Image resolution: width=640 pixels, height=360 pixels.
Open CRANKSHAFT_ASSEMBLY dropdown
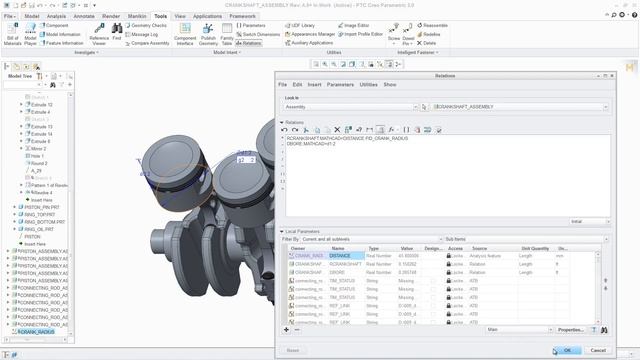(x=520, y=107)
